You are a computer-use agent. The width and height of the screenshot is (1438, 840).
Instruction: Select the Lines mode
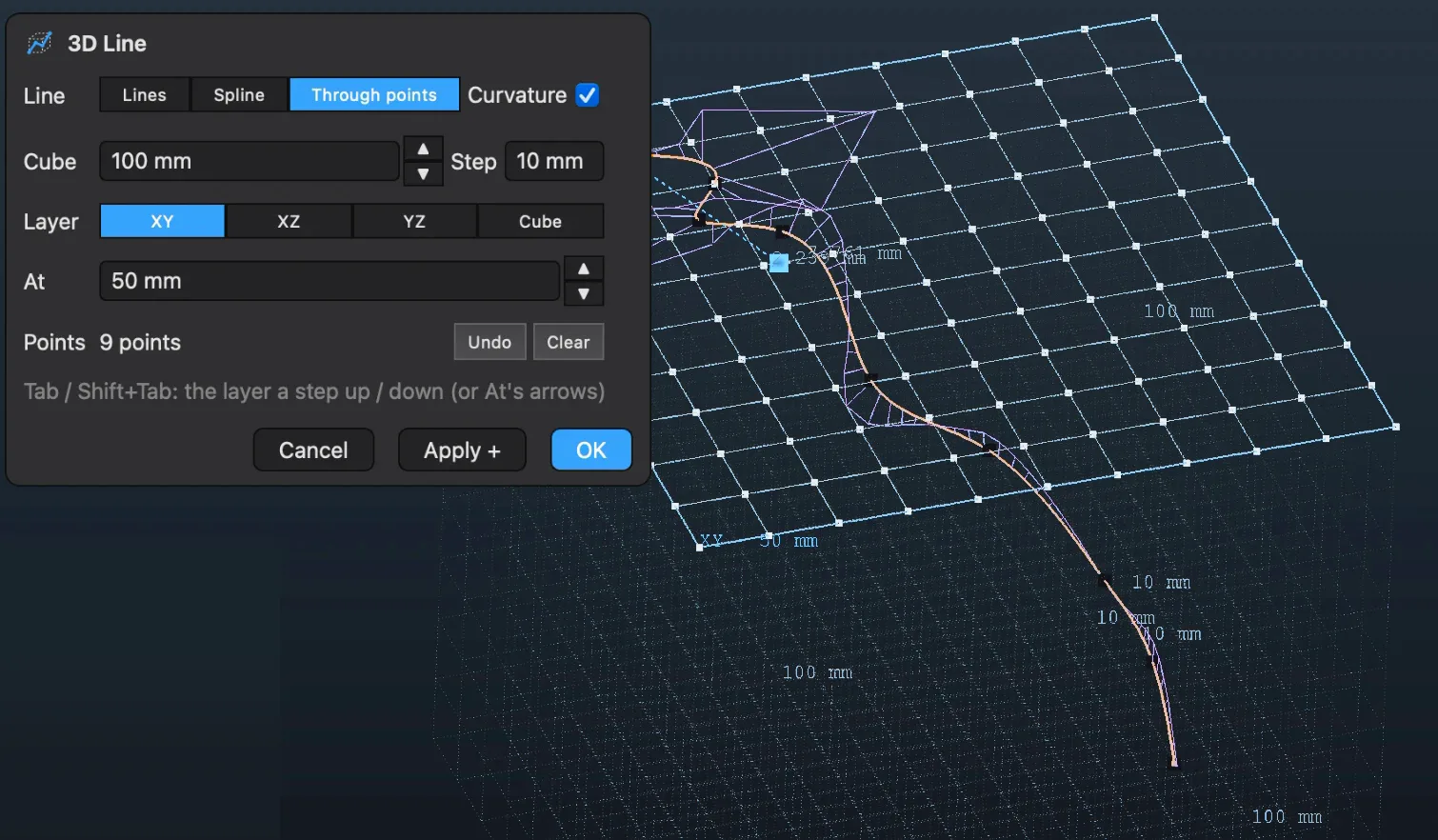point(145,95)
